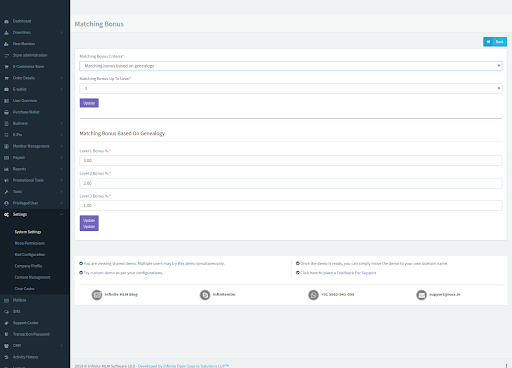Expand the Order Details submenu chevron
Screen dimensions: 512x368
coord(62,78)
